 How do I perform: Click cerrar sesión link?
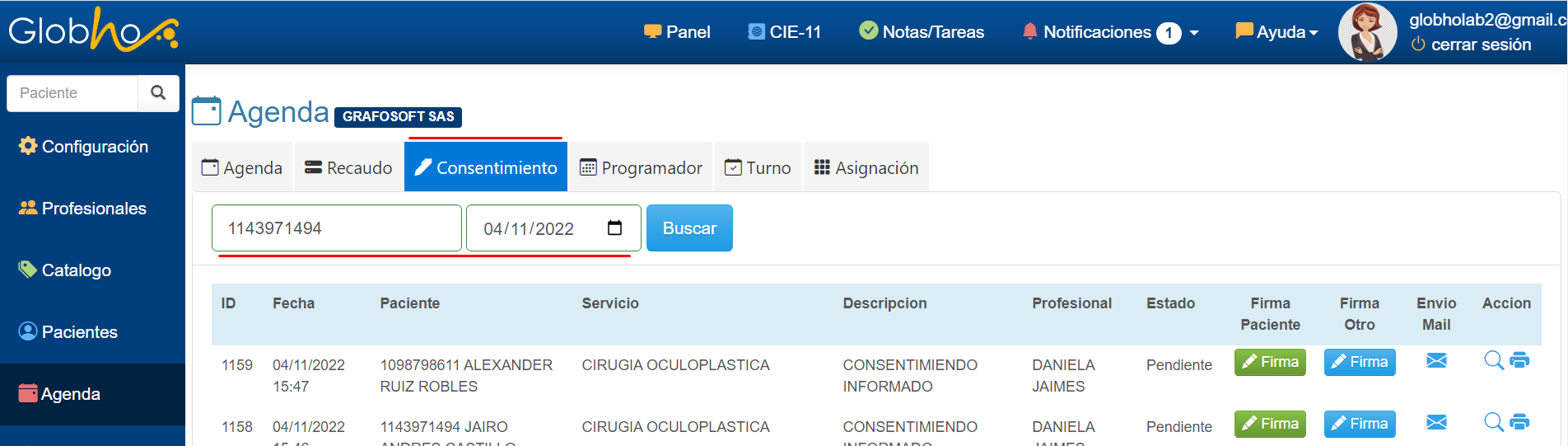click(x=1480, y=45)
